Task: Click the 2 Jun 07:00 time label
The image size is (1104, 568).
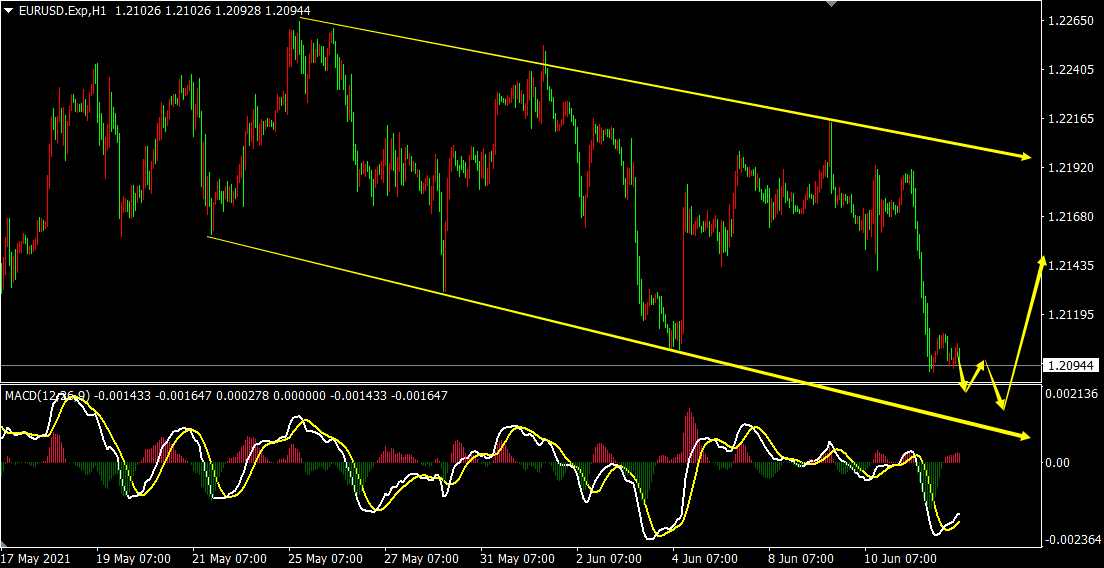Action: pos(610,559)
